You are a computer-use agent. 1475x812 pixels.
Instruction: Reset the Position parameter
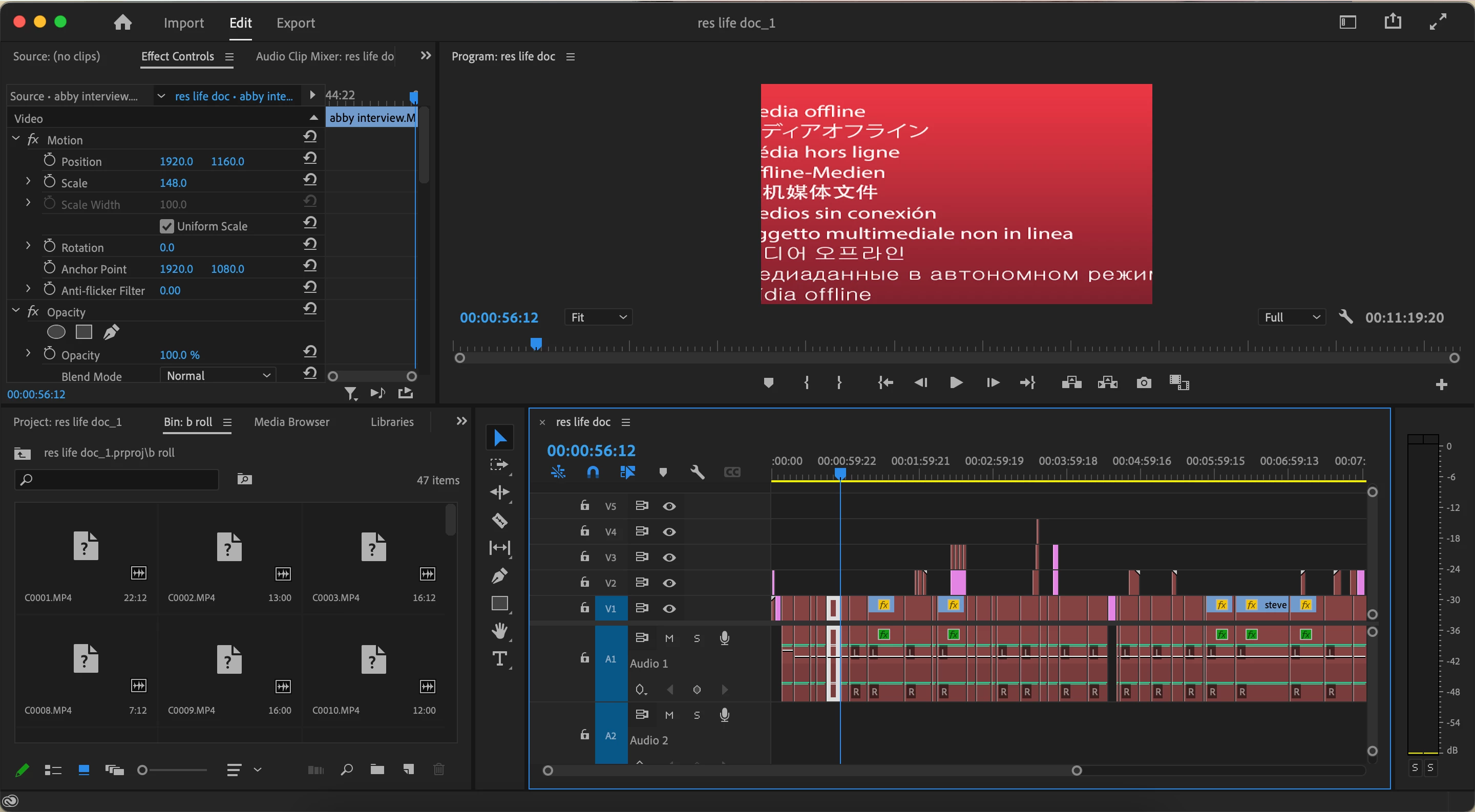tap(310, 159)
